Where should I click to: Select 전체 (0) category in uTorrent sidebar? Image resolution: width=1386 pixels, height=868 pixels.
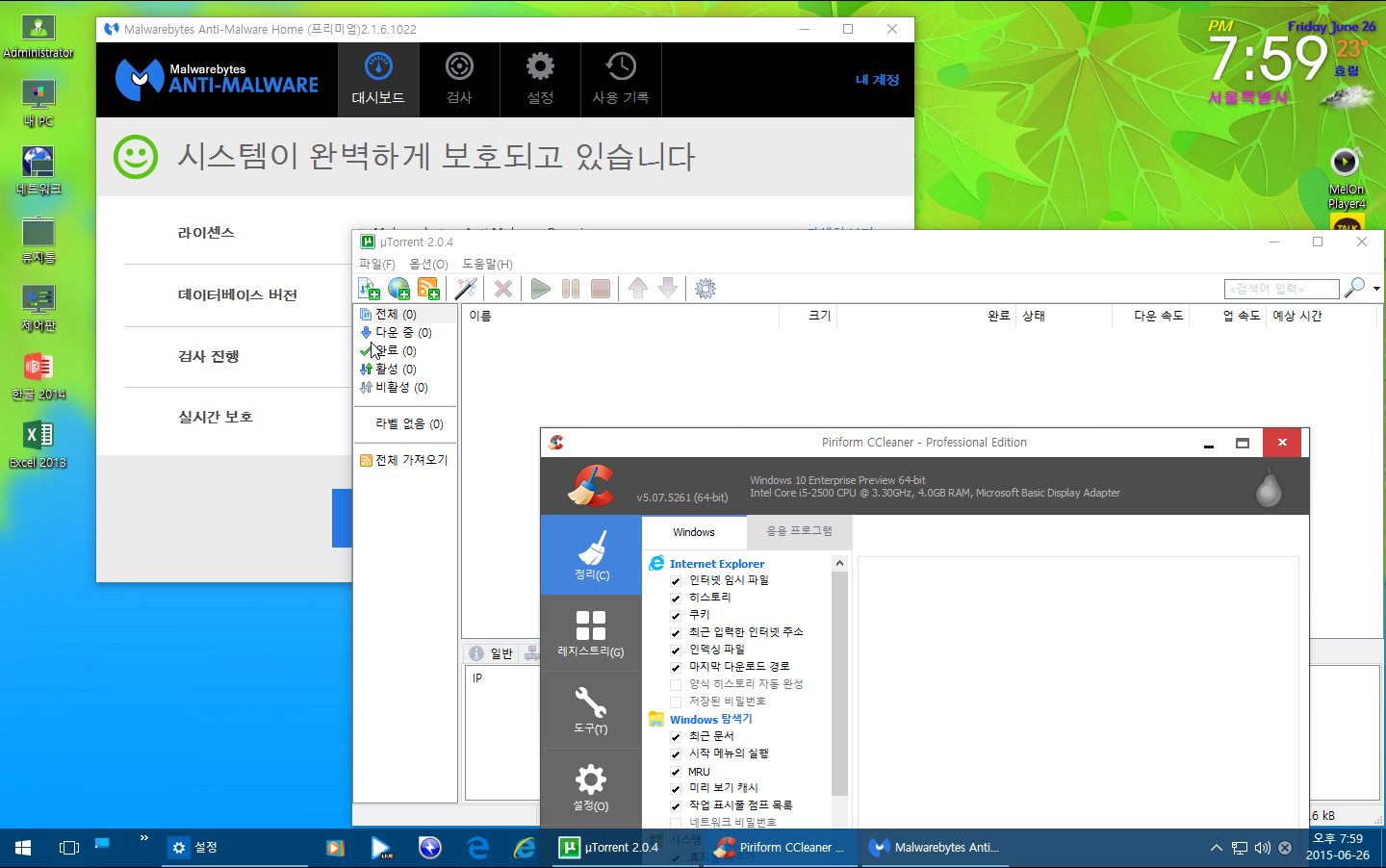tap(396, 315)
